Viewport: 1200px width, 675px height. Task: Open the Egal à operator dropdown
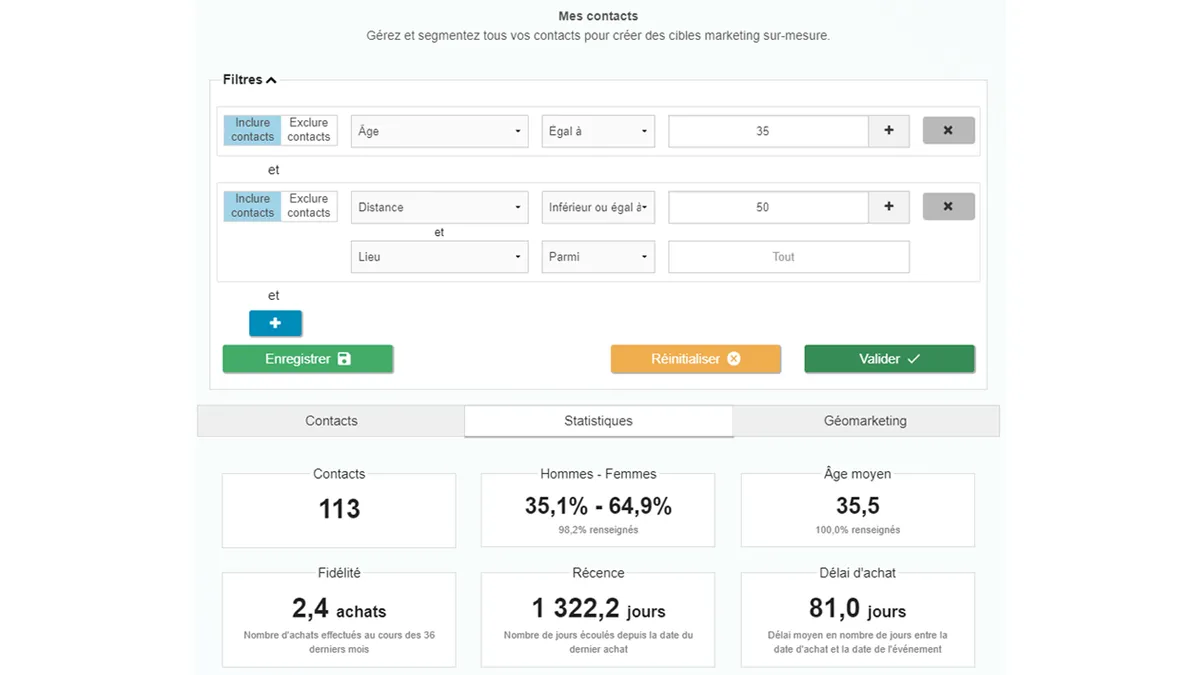[x=598, y=131]
